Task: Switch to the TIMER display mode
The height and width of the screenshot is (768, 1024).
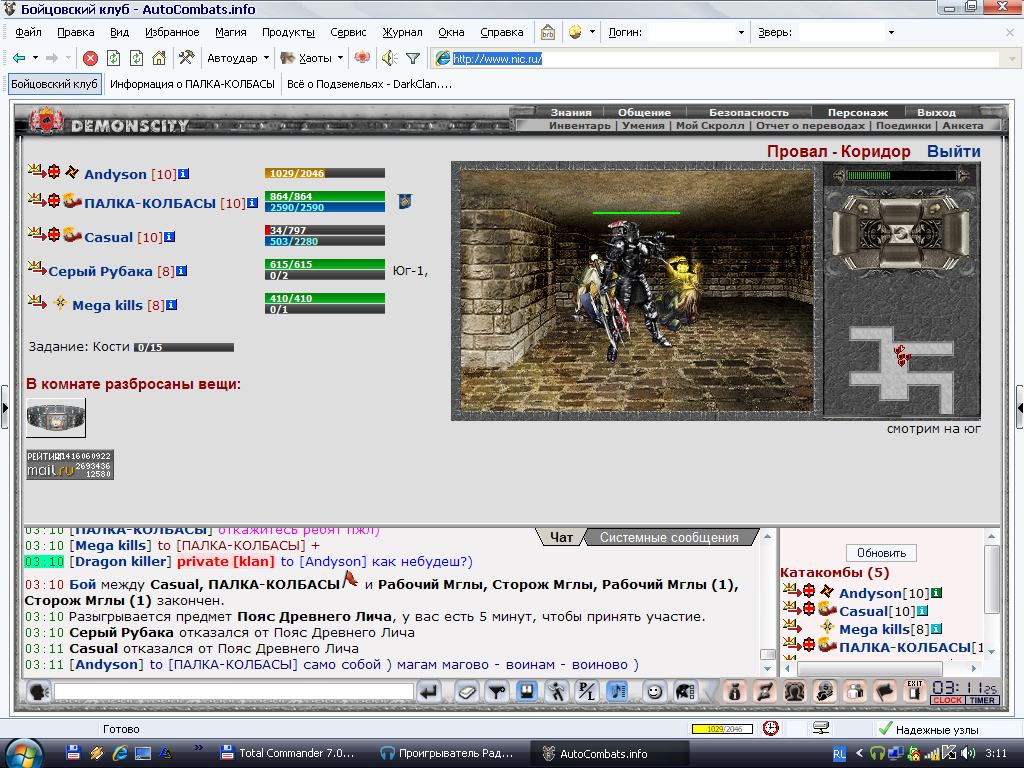Action: 982,700
